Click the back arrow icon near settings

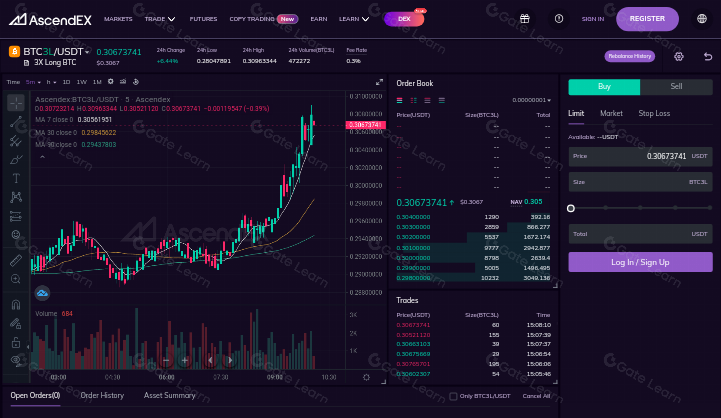point(708,57)
